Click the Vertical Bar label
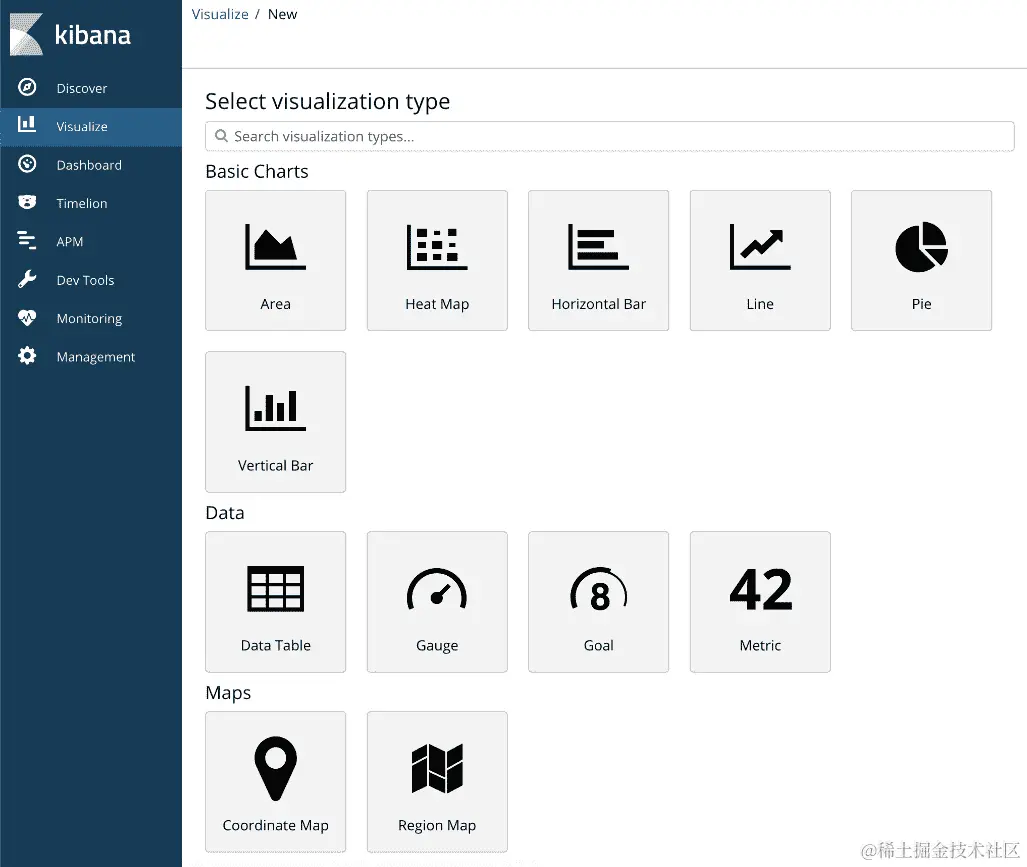Screen dimensions: 1027x867 pos(275,466)
